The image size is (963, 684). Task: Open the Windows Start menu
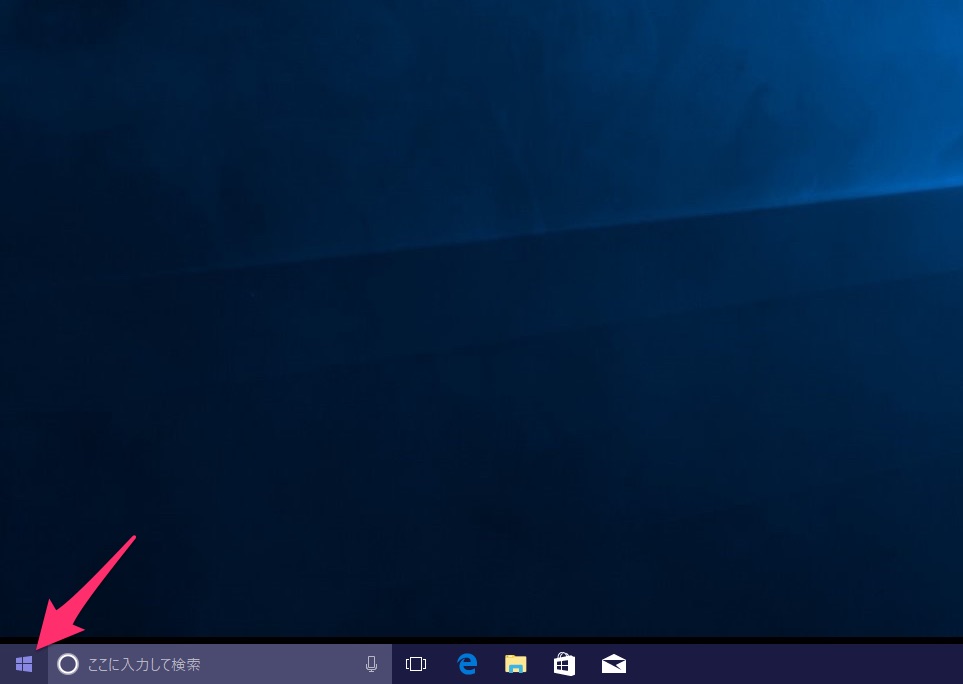tap(24, 664)
